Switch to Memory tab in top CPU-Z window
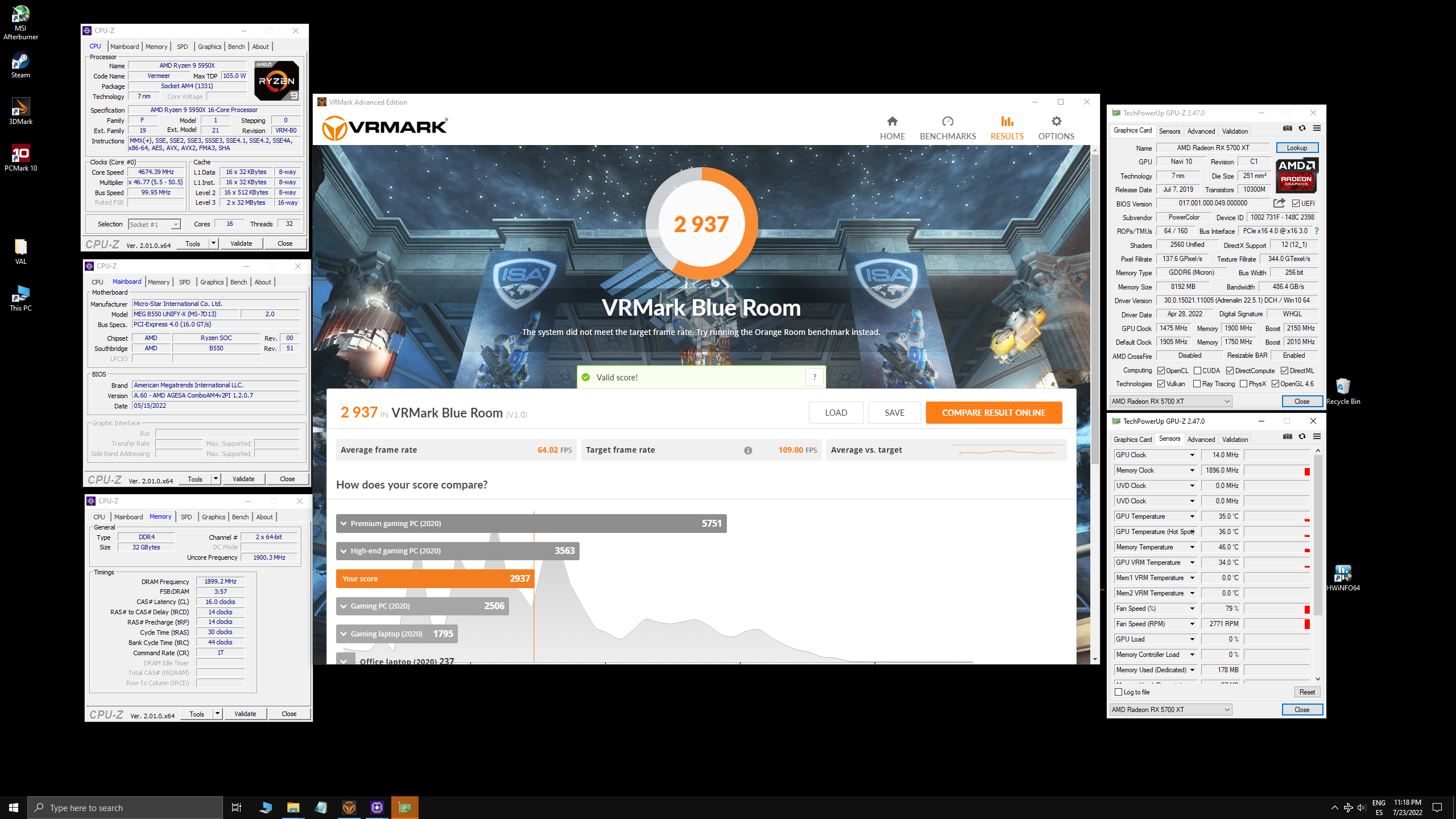Image resolution: width=1456 pixels, height=819 pixels. point(156,47)
